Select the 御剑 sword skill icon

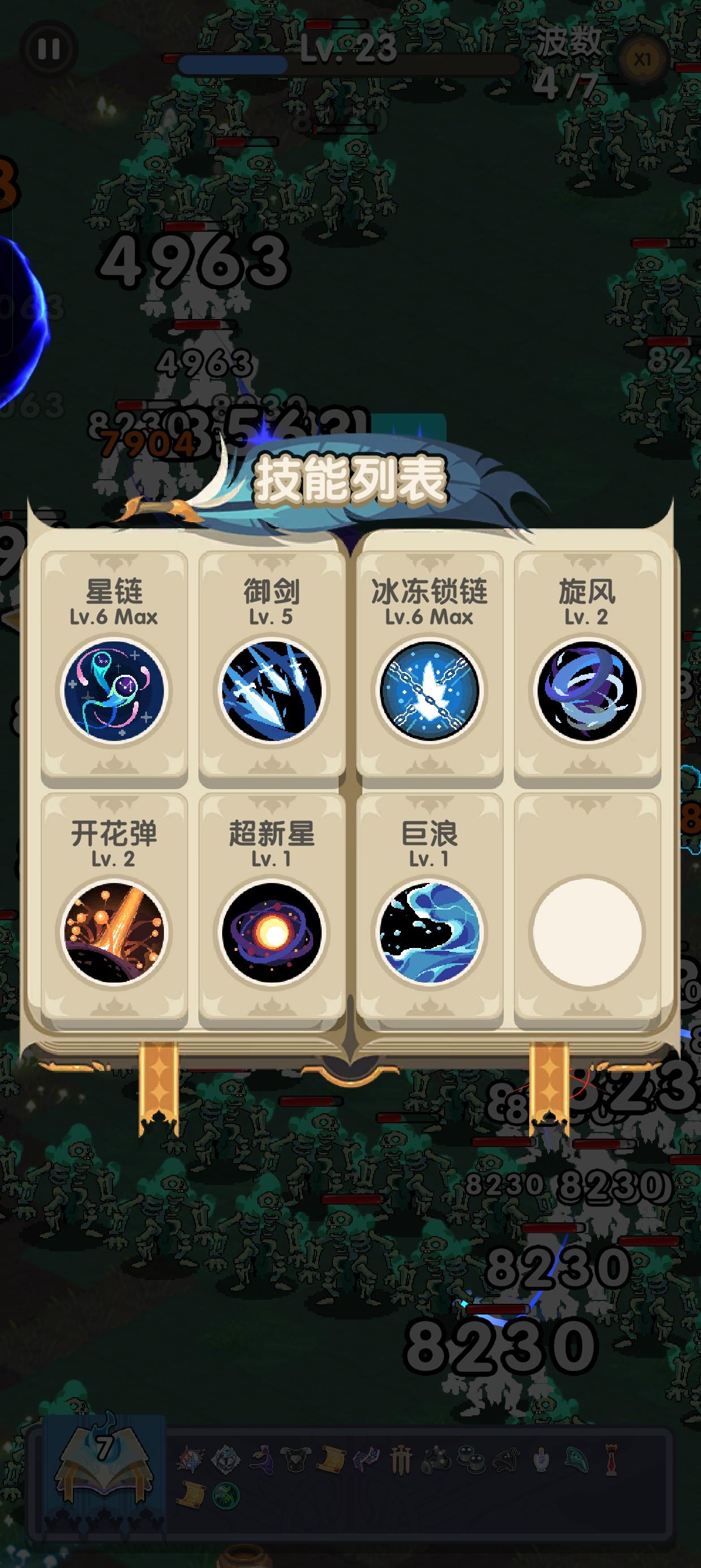coord(271,690)
